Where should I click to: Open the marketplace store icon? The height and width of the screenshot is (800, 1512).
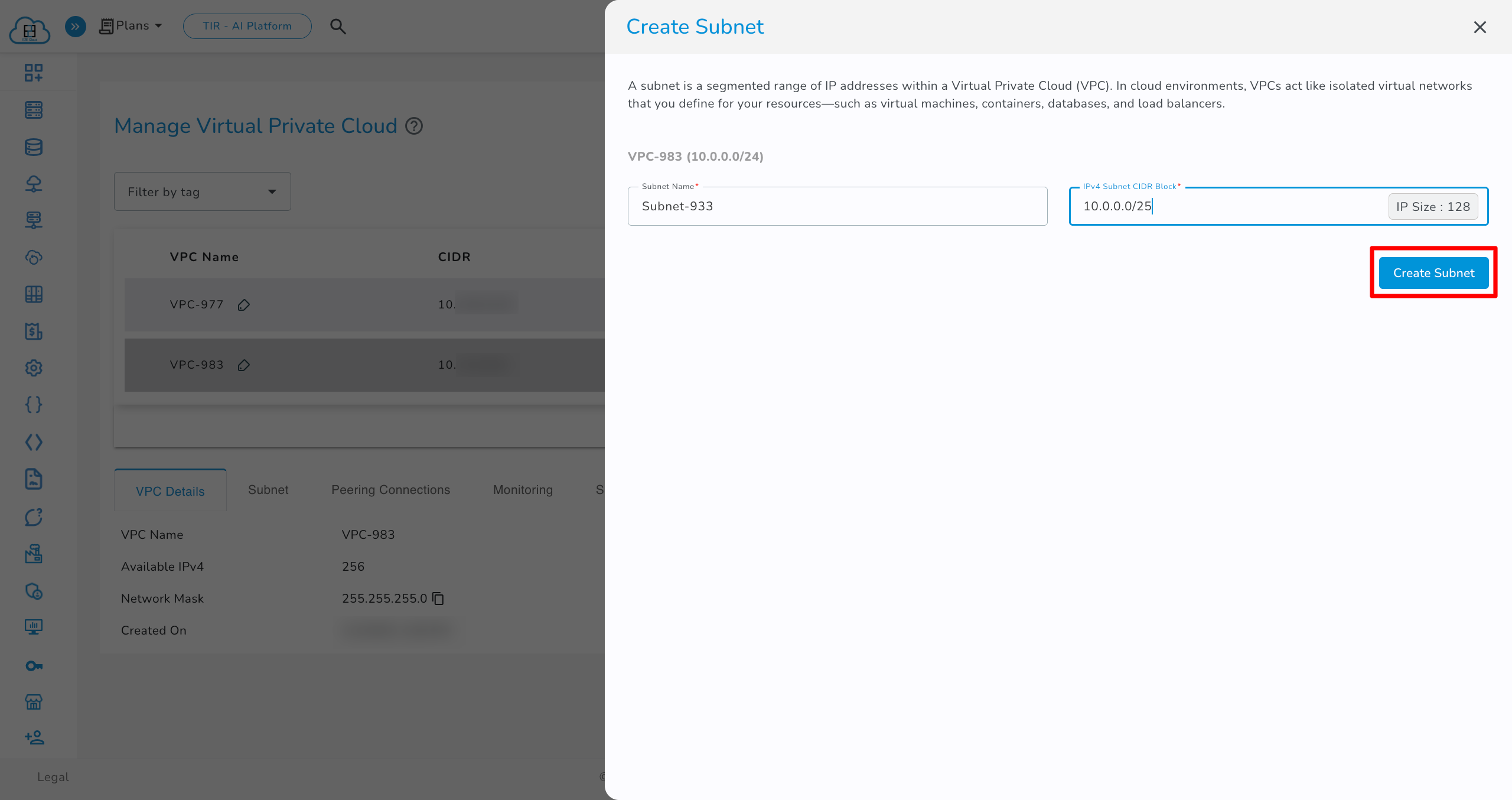[x=34, y=702]
